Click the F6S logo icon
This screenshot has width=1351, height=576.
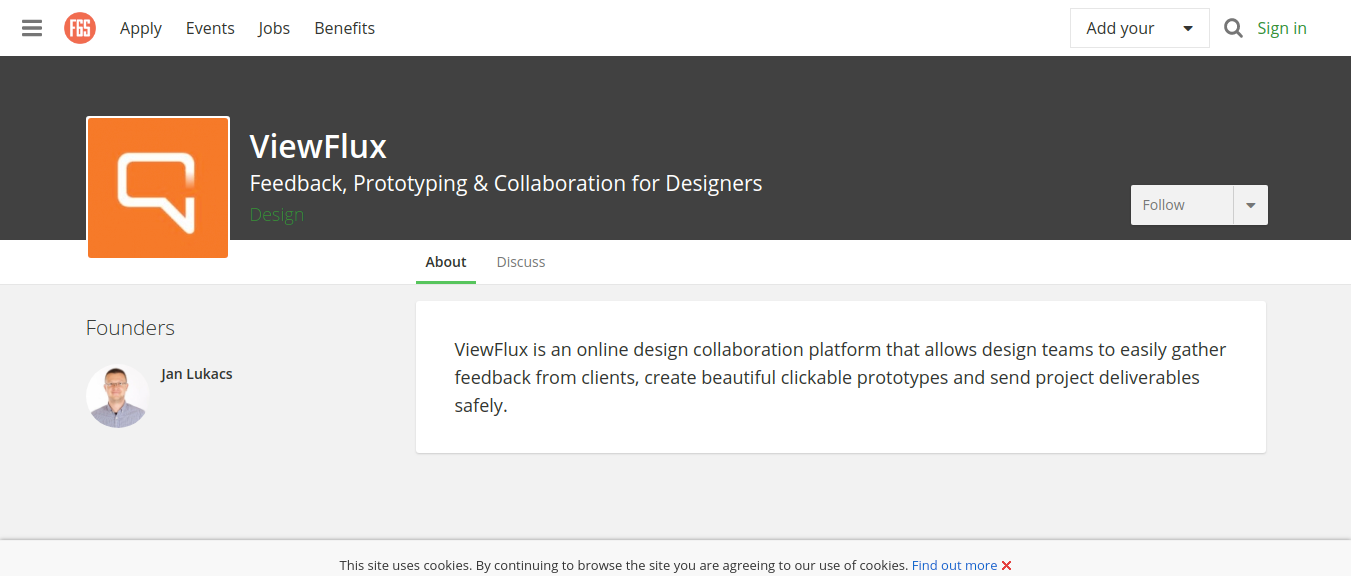click(x=80, y=28)
